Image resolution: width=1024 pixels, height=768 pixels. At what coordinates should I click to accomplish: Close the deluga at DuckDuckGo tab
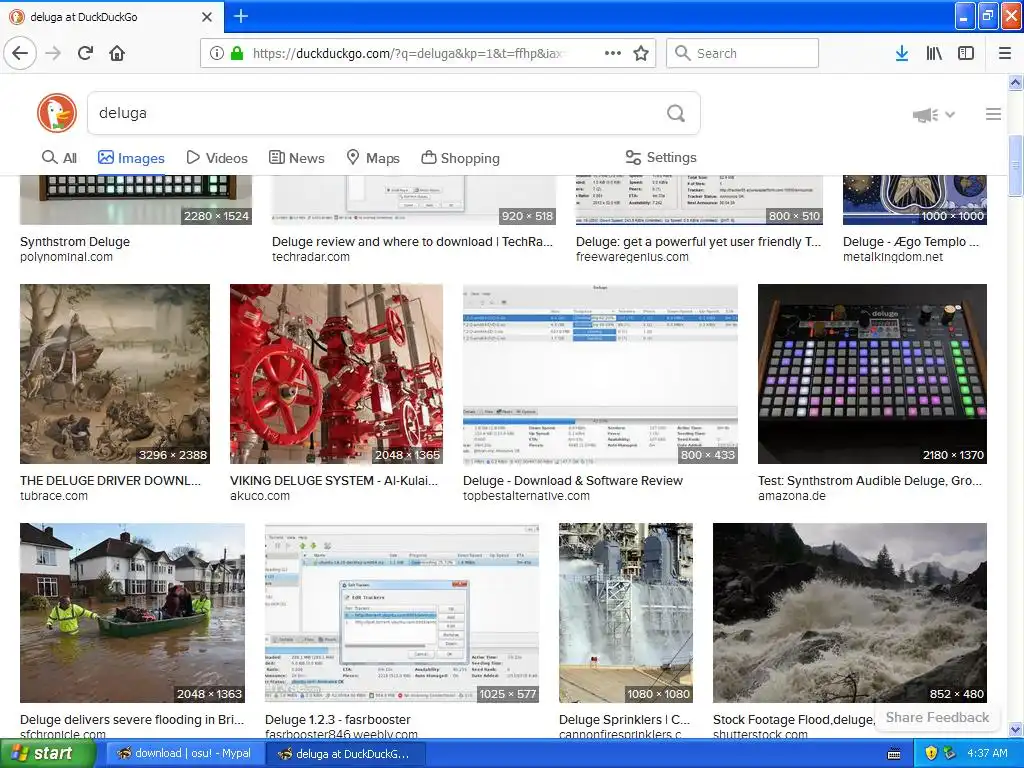click(206, 17)
